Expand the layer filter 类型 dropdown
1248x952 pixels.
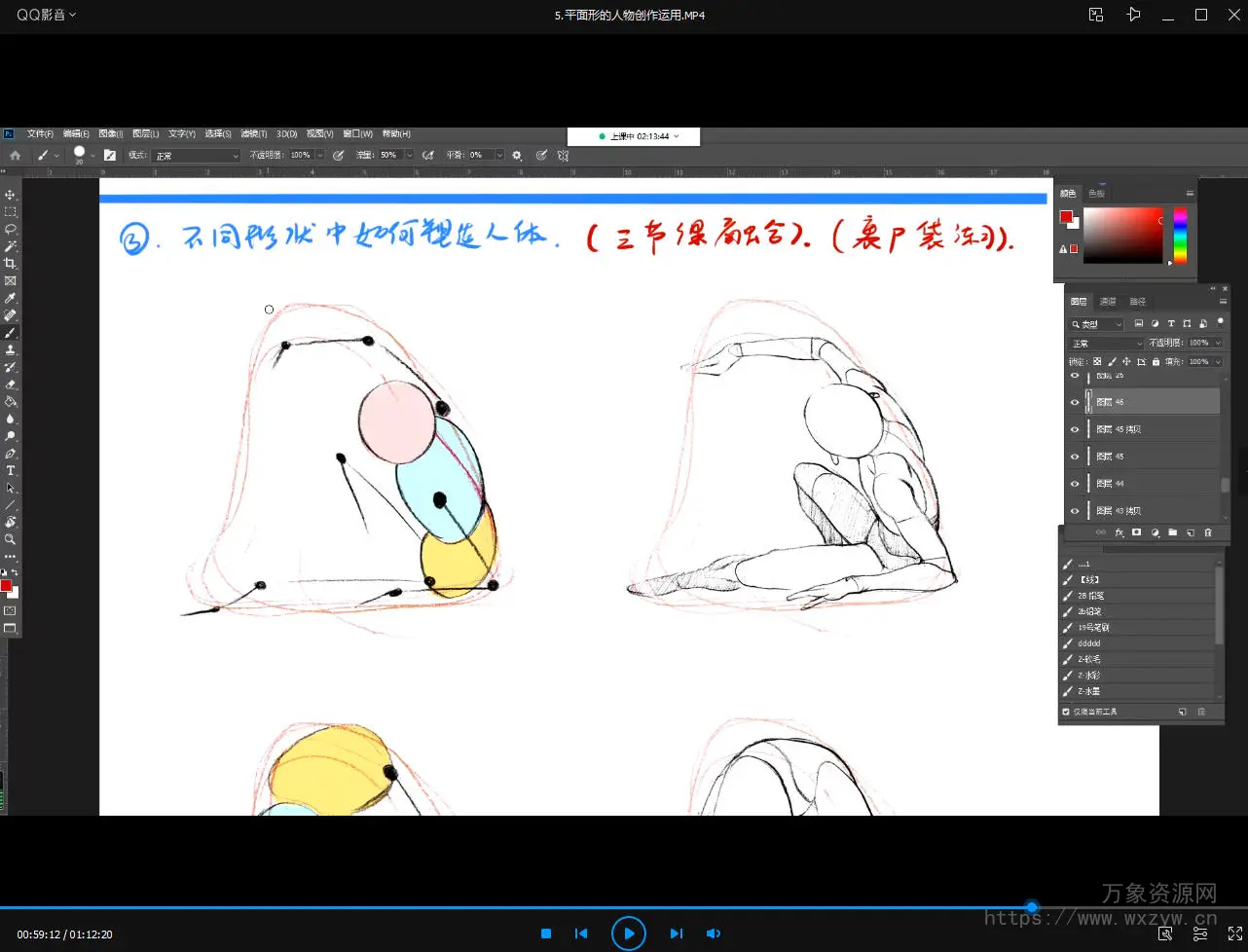[1097, 324]
